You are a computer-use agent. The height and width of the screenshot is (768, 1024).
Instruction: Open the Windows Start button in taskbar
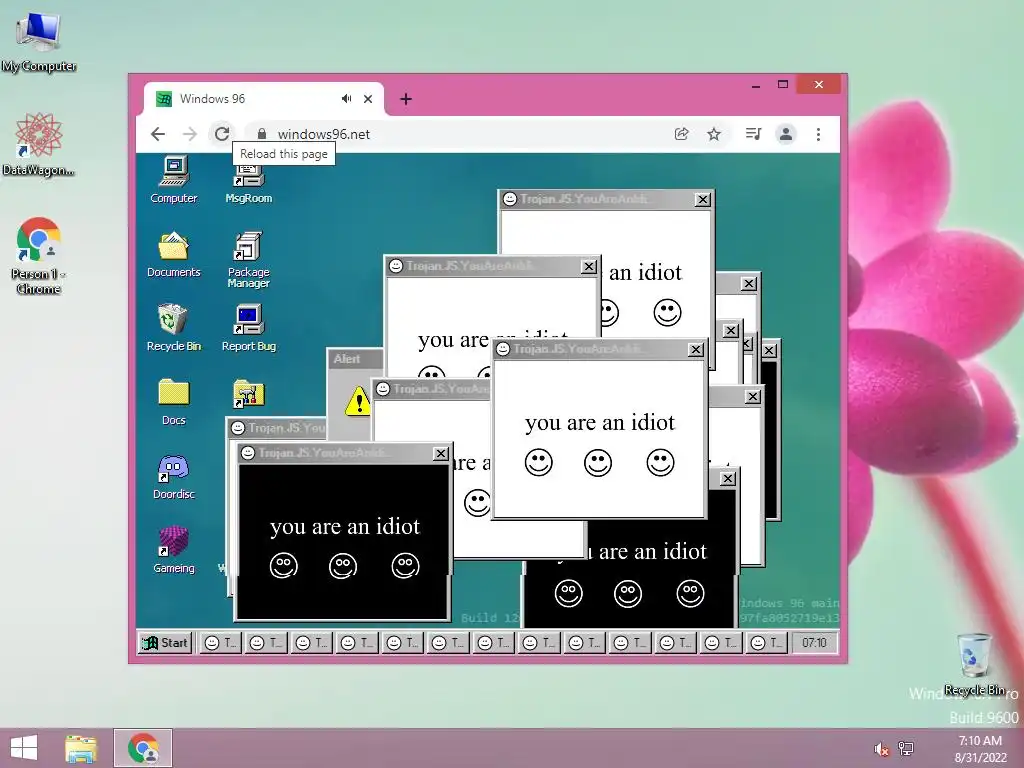24,748
